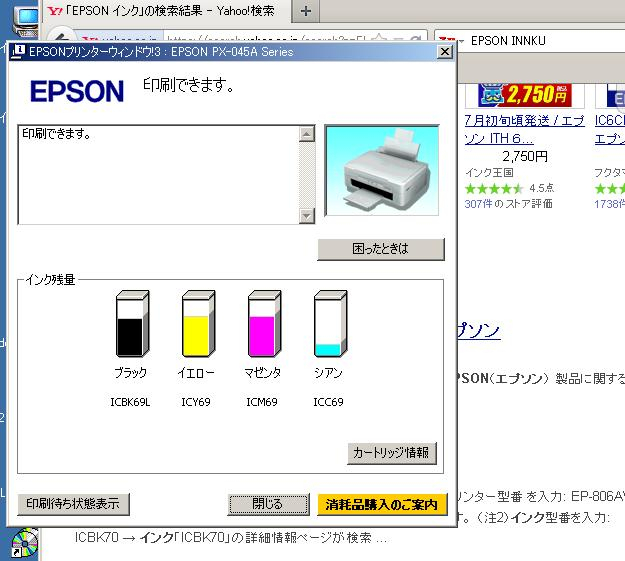Click the EPSON logo in dialog
The width and height of the screenshot is (625, 561).
coord(77,92)
